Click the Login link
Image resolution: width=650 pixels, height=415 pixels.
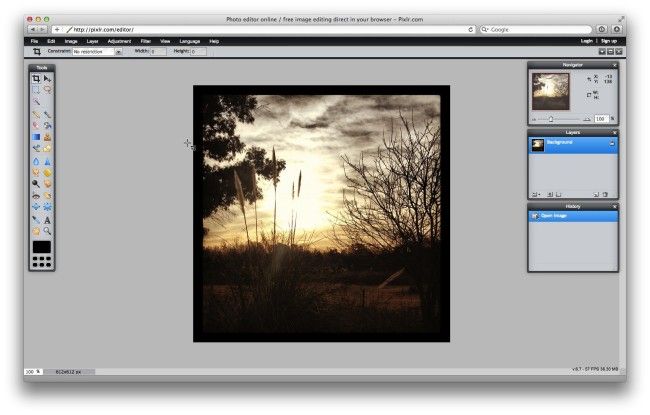[x=587, y=41]
